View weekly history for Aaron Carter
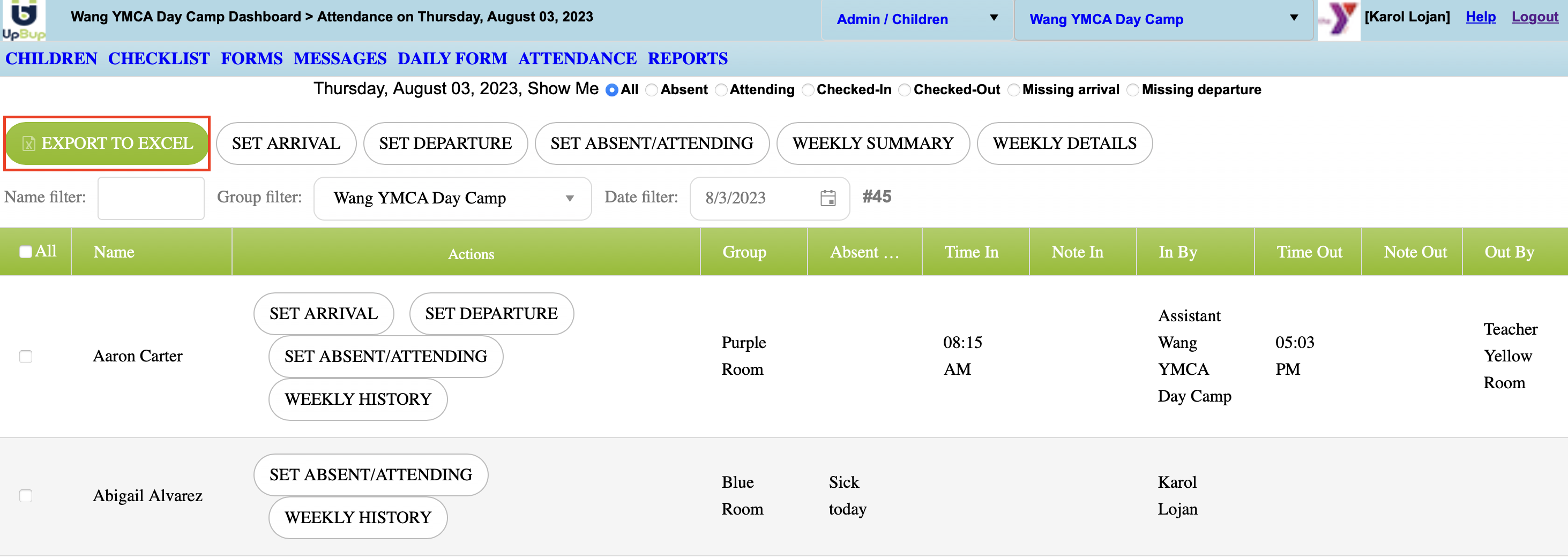Viewport: 1568px width, 559px height. pyautogui.click(x=358, y=399)
